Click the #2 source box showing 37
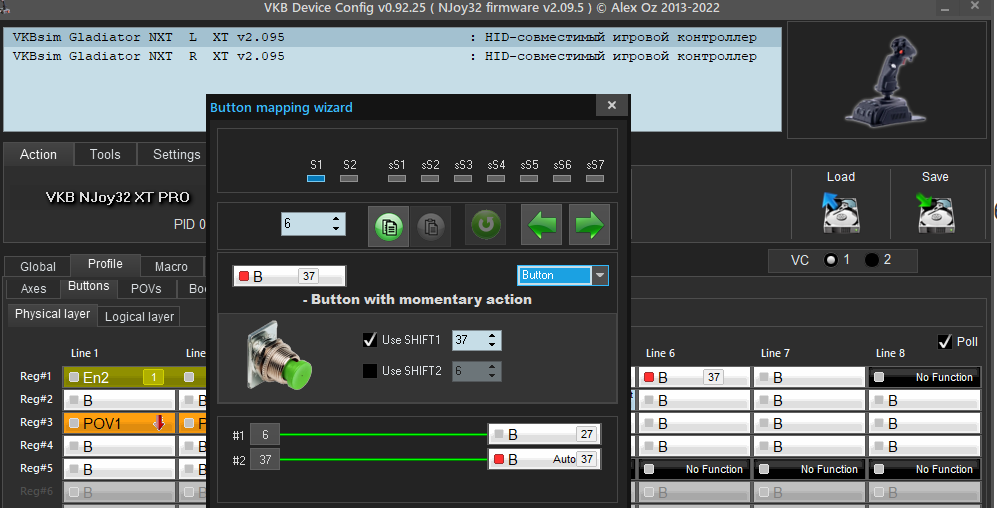This screenshot has width=997, height=508. [265, 459]
